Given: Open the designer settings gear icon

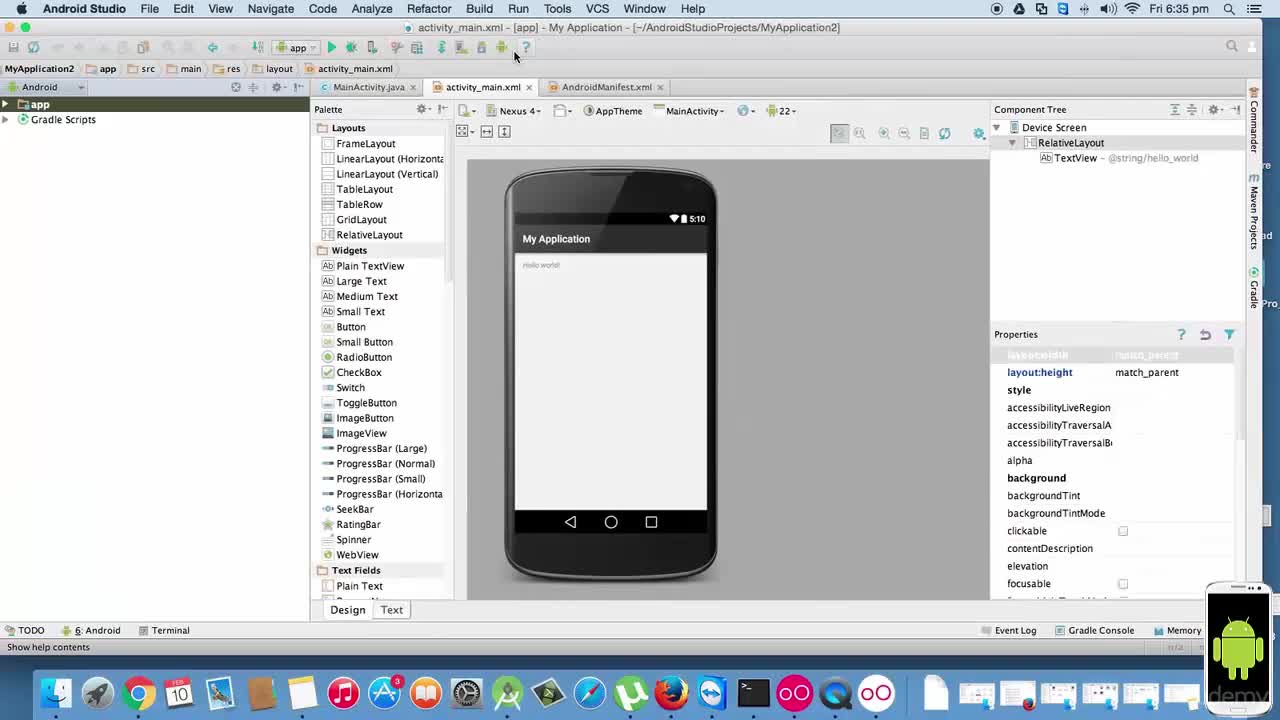Looking at the screenshot, I should tap(979, 133).
